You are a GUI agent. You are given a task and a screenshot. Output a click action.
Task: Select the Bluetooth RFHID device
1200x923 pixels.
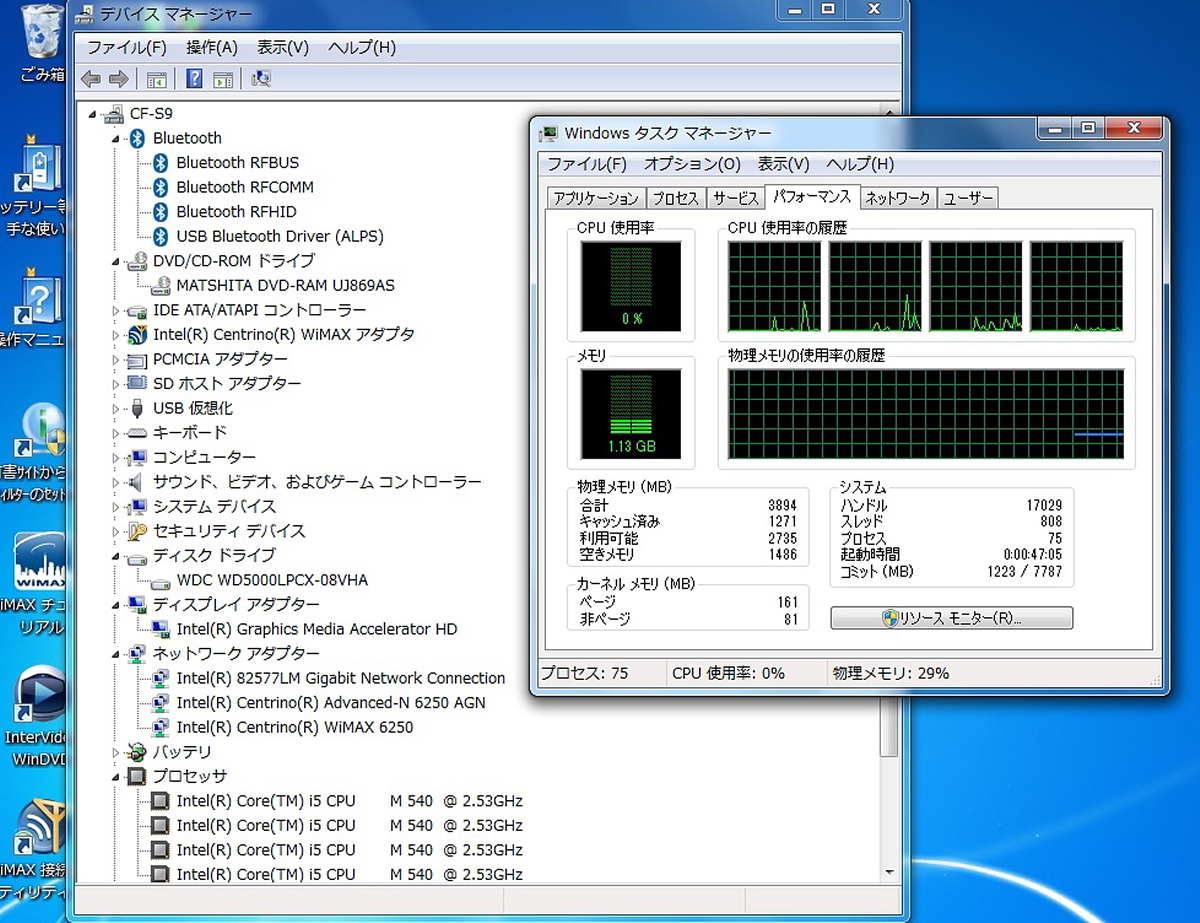pyautogui.click(x=236, y=211)
